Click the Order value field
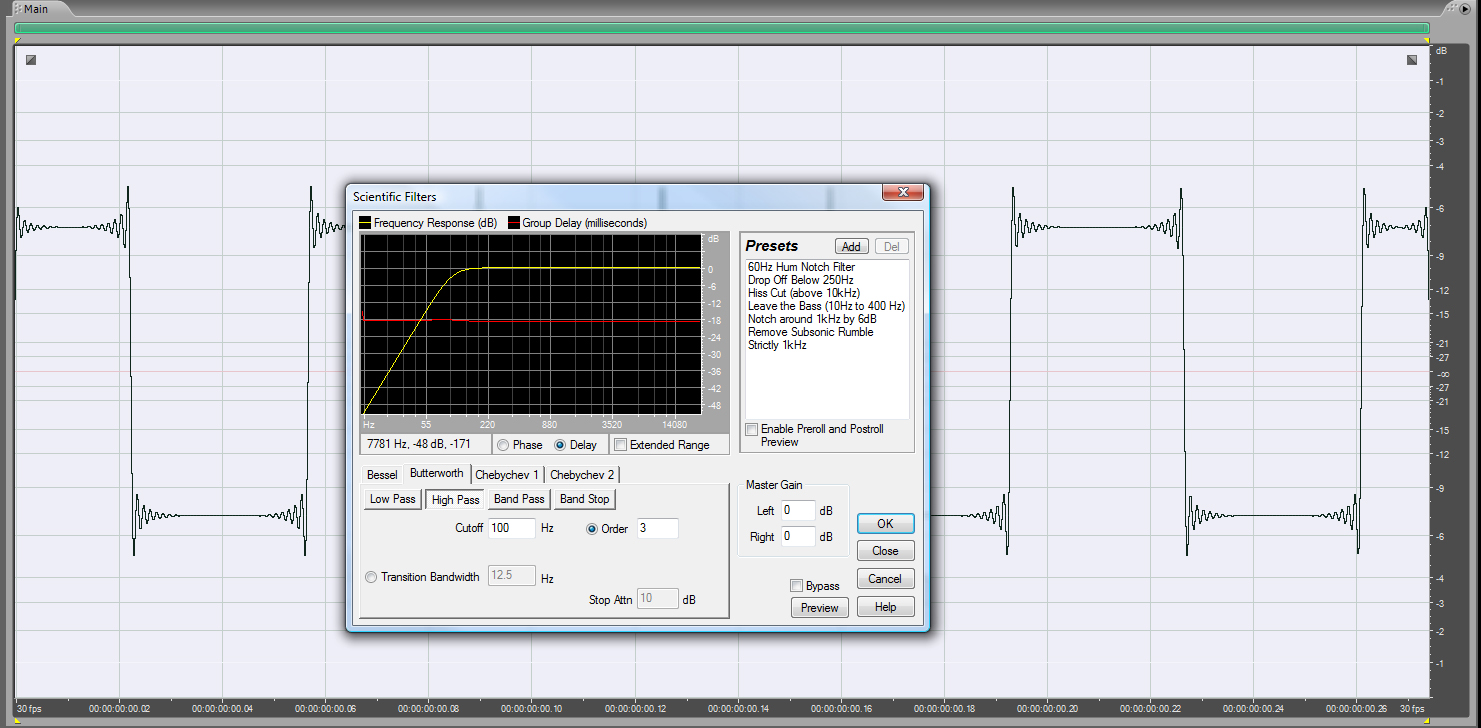Viewport: 1481px width, 728px height. [x=657, y=528]
